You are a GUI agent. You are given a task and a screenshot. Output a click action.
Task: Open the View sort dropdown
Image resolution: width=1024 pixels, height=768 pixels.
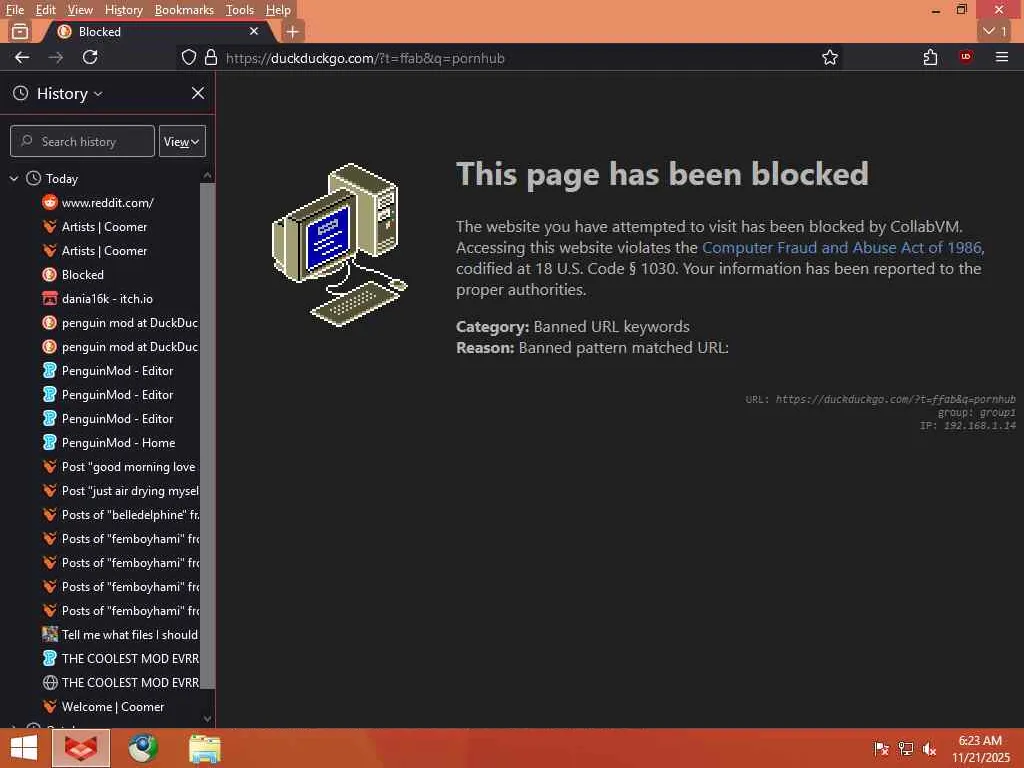coord(182,141)
